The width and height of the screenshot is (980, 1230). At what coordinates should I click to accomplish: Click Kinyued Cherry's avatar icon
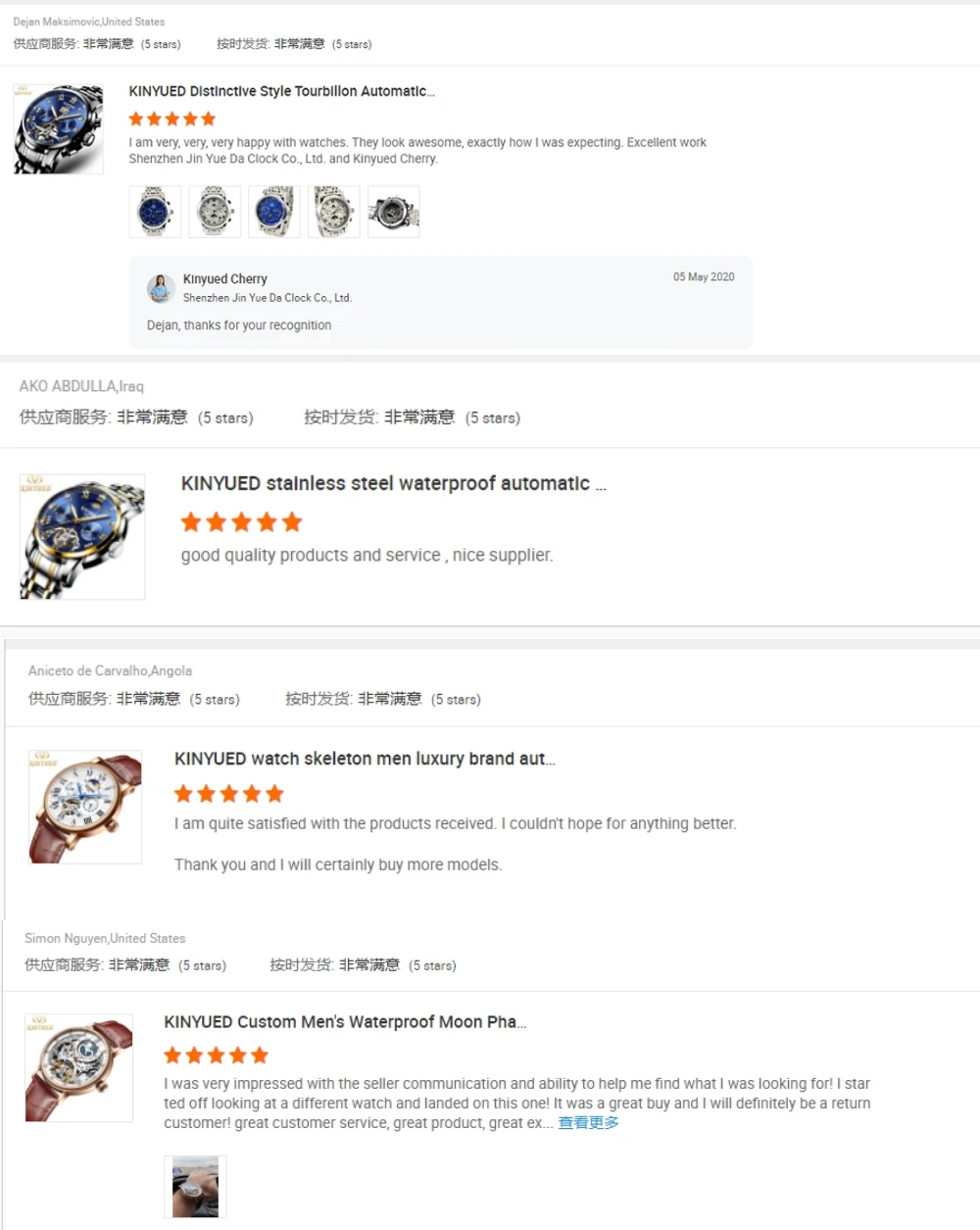[161, 288]
